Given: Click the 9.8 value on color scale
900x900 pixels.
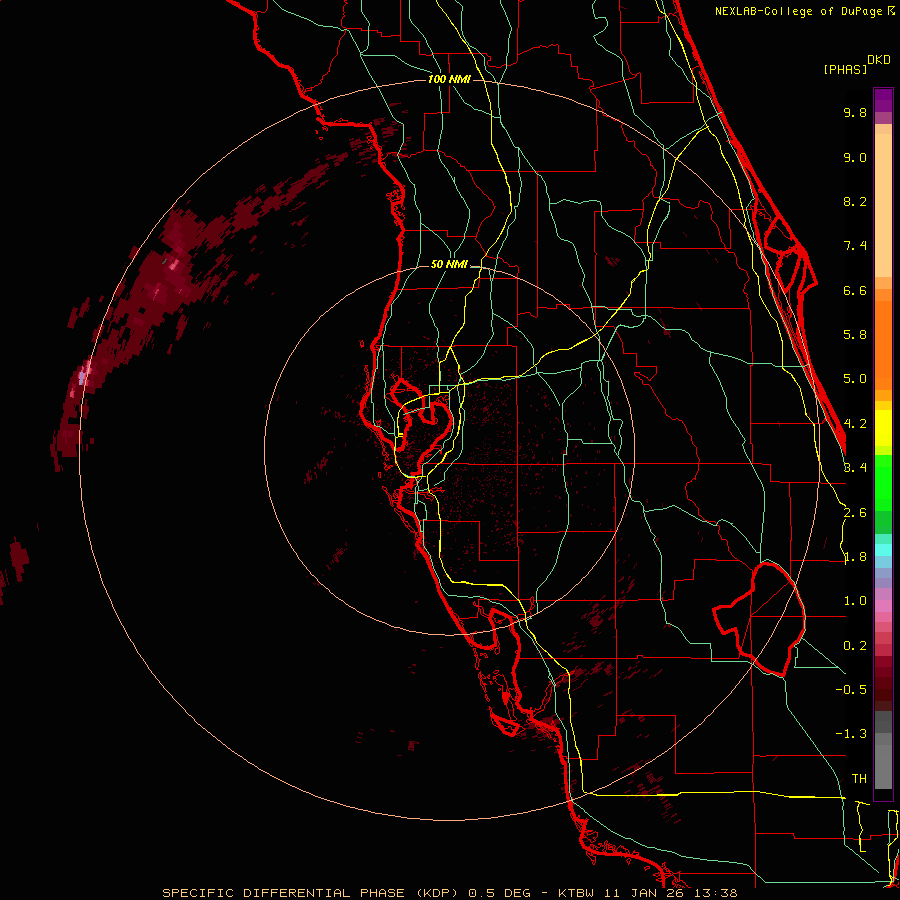Looking at the screenshot, I should point(855,112).
